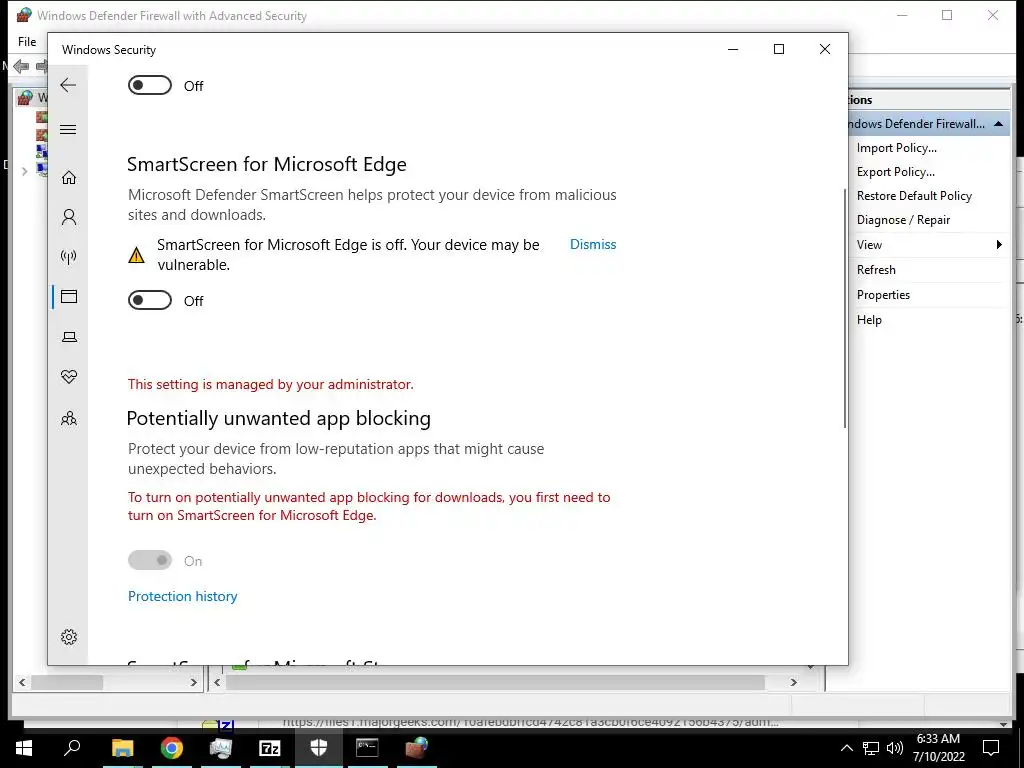The height and width of the screenshot is (768, 1024).
Task: Open Family options sidebar icon
Action: (69, 418)
